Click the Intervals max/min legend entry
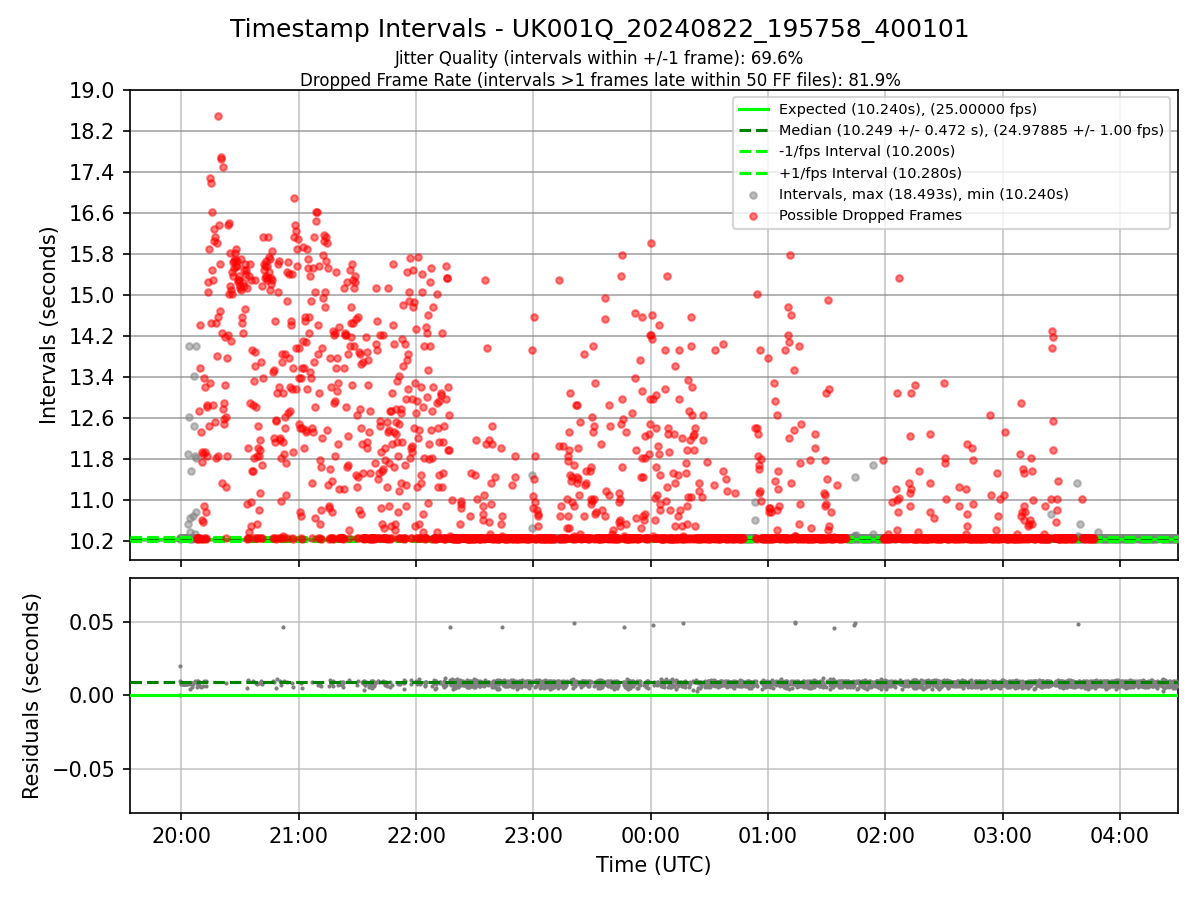 pyautogui.click(x=924, y=194)
